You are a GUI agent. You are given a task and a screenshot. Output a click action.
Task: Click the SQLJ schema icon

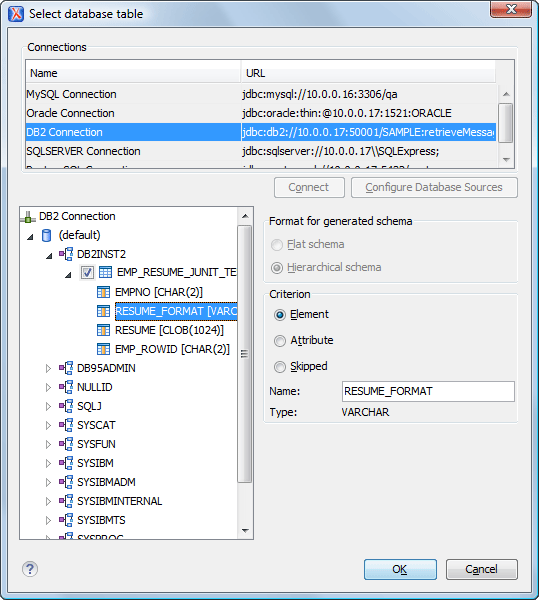click(66, 406)
